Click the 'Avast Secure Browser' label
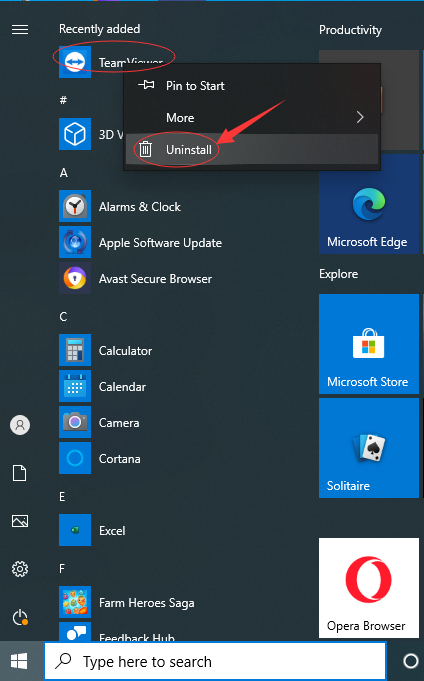 [155, 279]
